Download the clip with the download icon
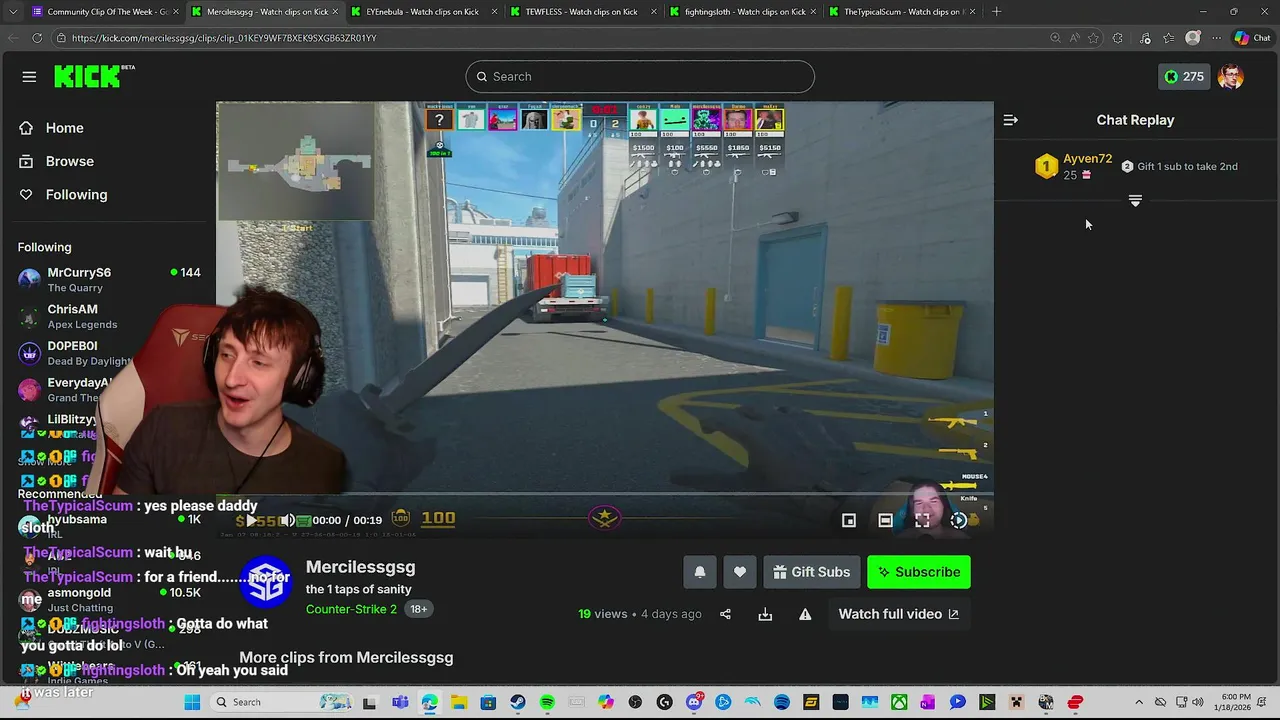Viewport: 1280px width, 720px height. 765,614
